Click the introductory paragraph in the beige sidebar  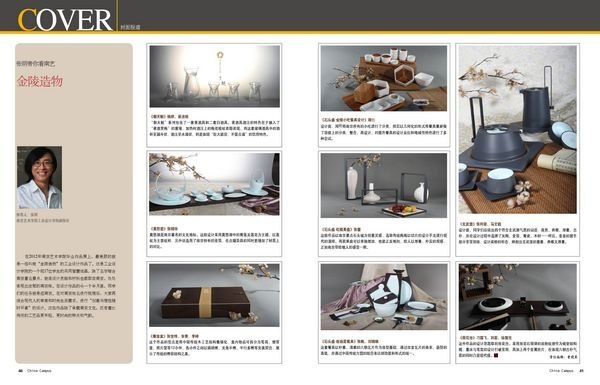pyautogui.click(x=66, y=285)
